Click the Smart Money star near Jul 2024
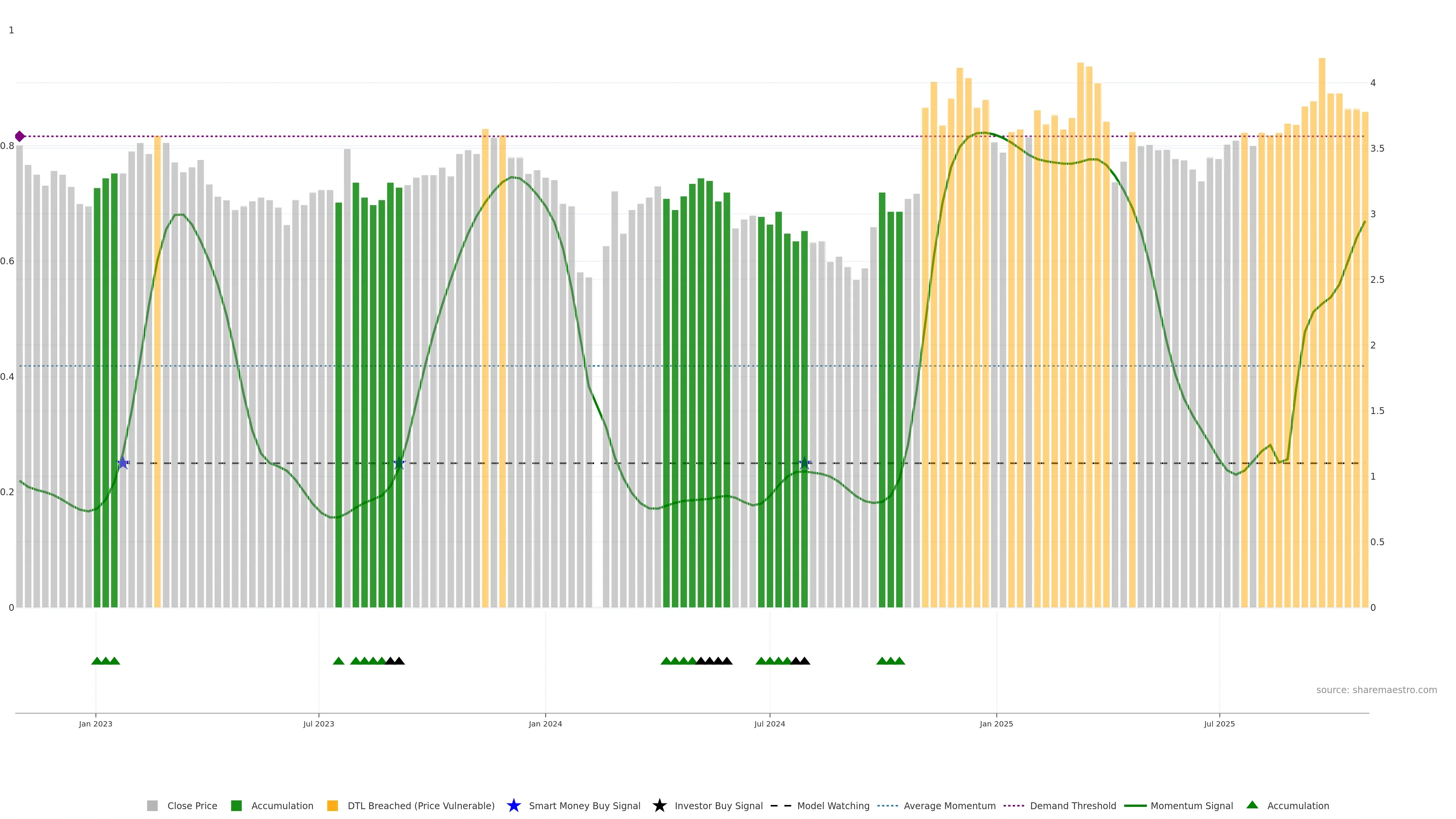Image resolution: width=1456 pixels, height=819 pixels. tap(804, 463)
